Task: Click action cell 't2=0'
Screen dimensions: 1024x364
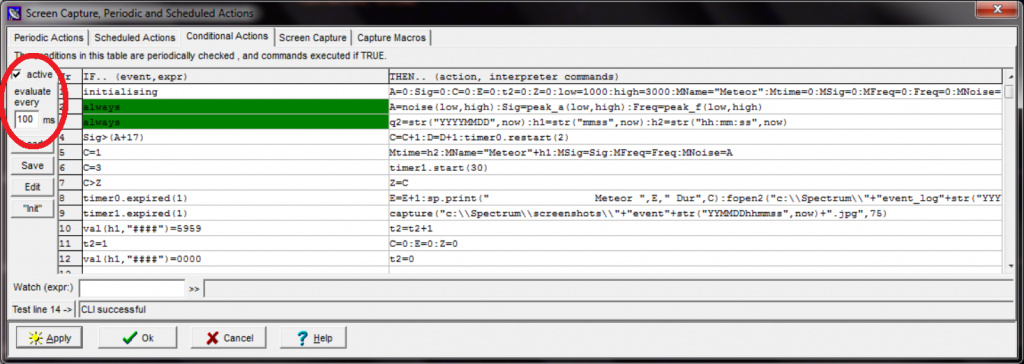Action: 696,259
